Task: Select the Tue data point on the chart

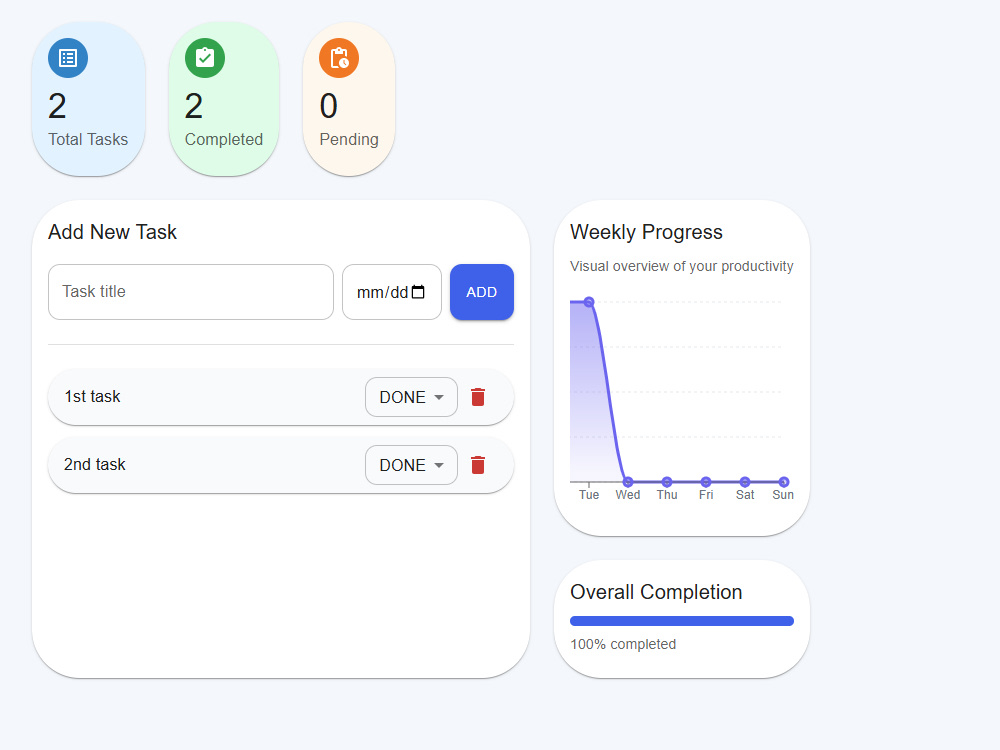Action: pos(589,302)
